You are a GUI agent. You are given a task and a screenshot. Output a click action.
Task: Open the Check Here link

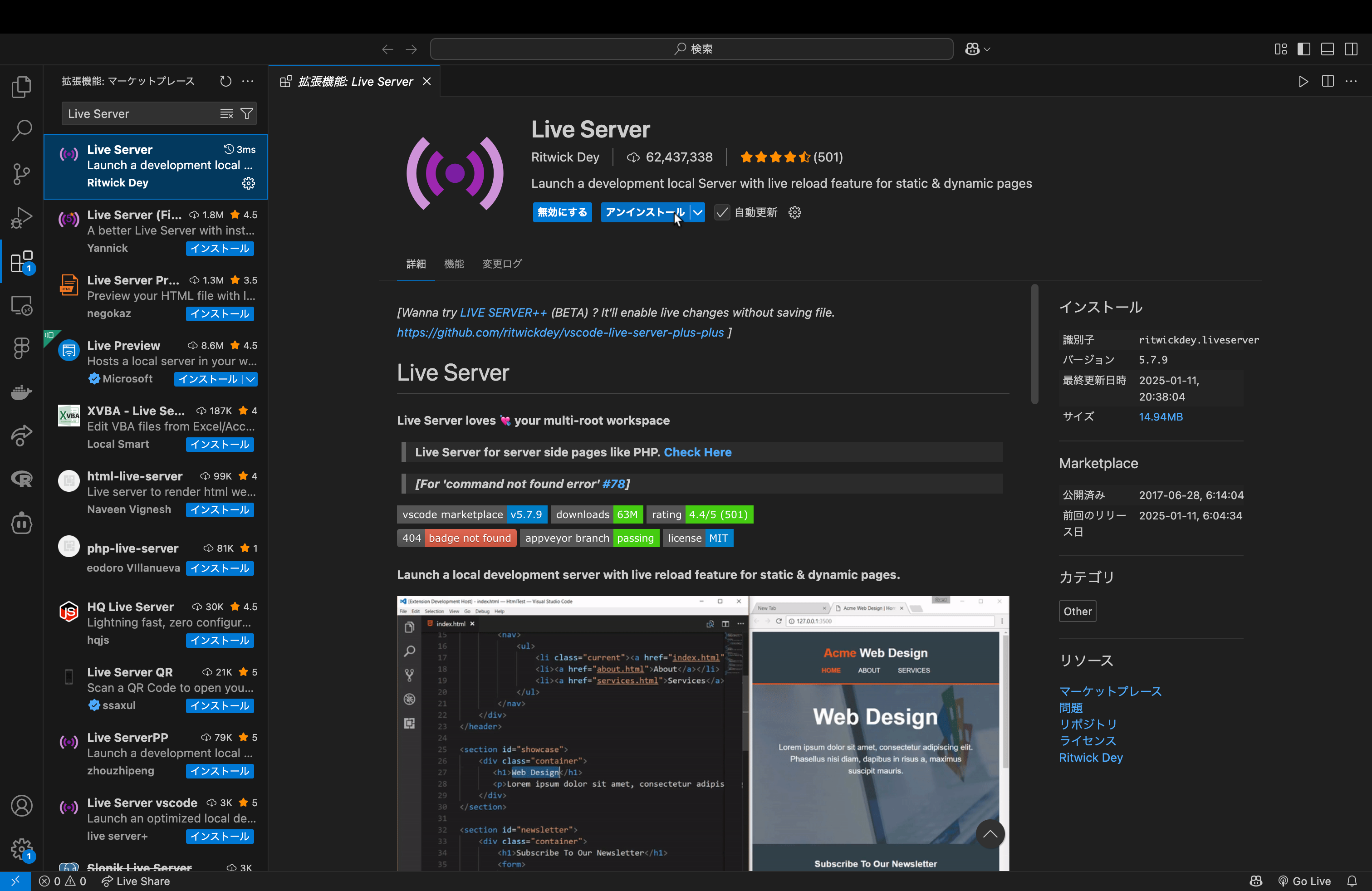point(697,452)
